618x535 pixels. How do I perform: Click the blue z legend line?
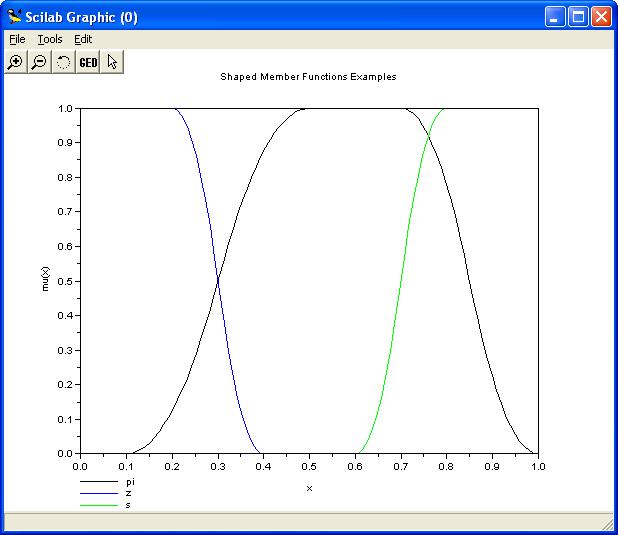[x=98, y=494]
